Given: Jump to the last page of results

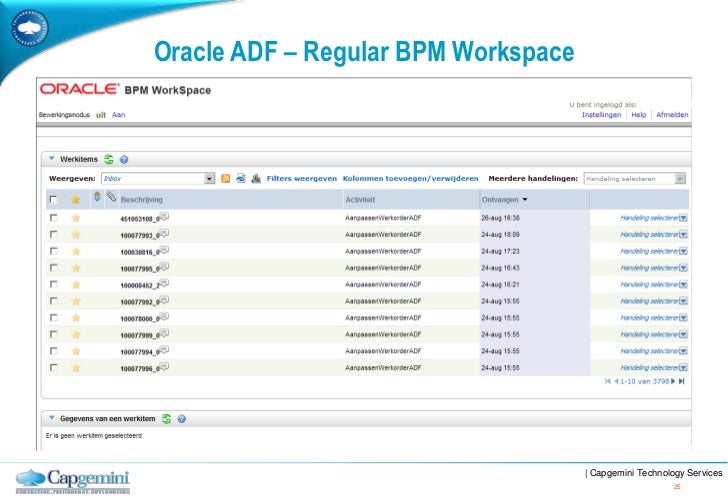Looking at the screenshot, I should point(682,381).
